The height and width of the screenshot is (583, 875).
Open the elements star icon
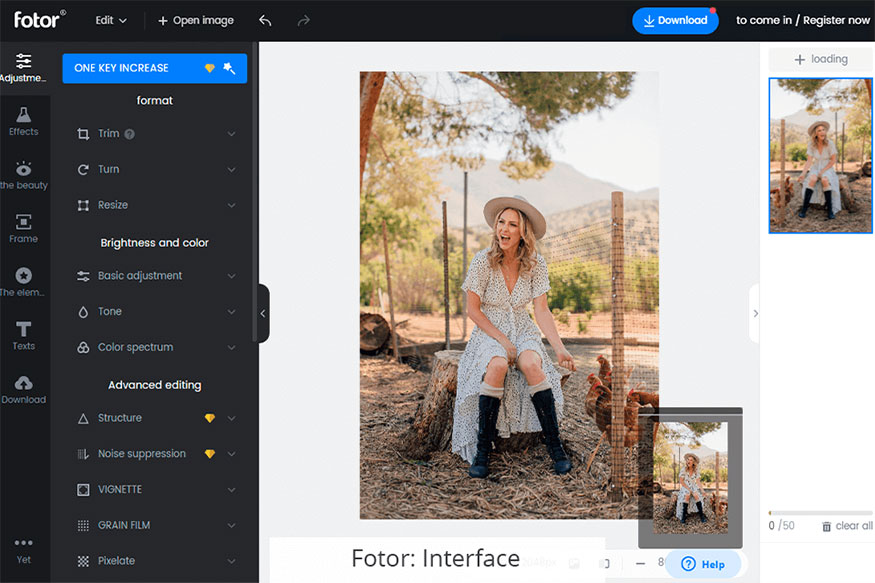23,275
